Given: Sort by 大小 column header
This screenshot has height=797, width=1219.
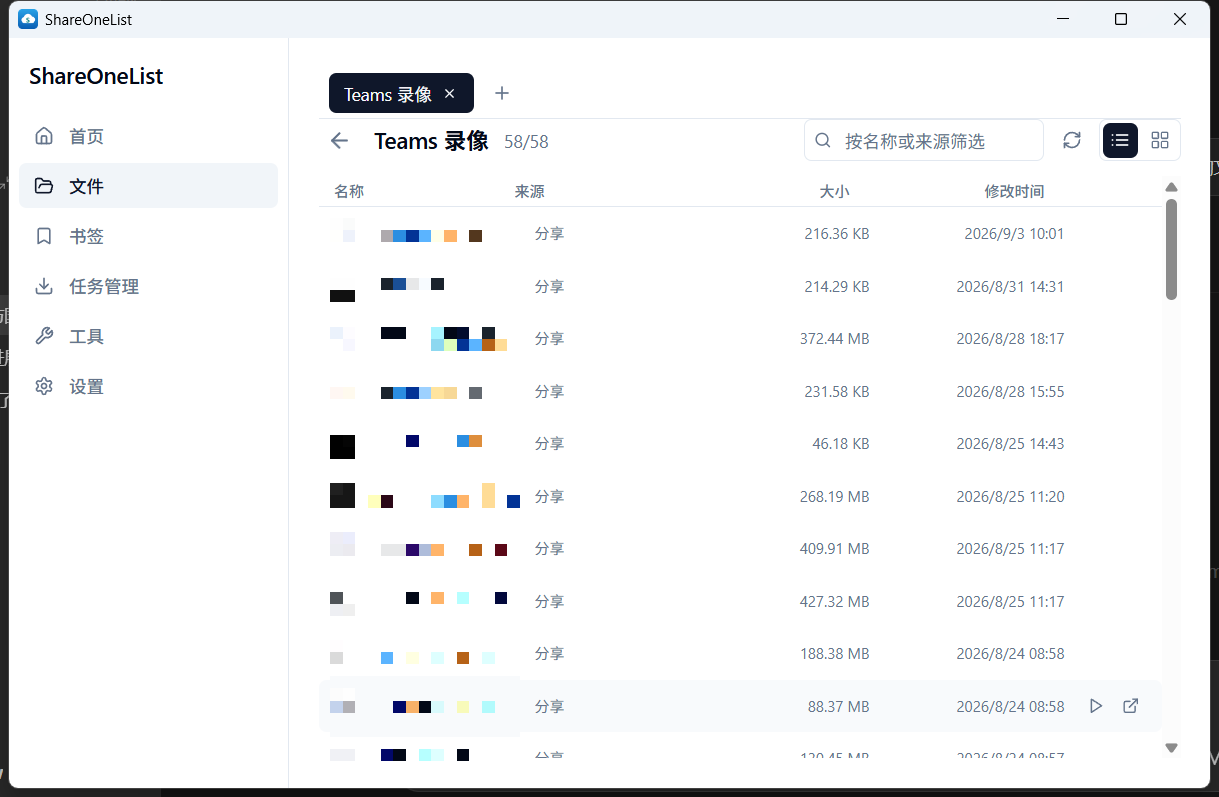Looking at the screenshot, I should coord(834,191).
